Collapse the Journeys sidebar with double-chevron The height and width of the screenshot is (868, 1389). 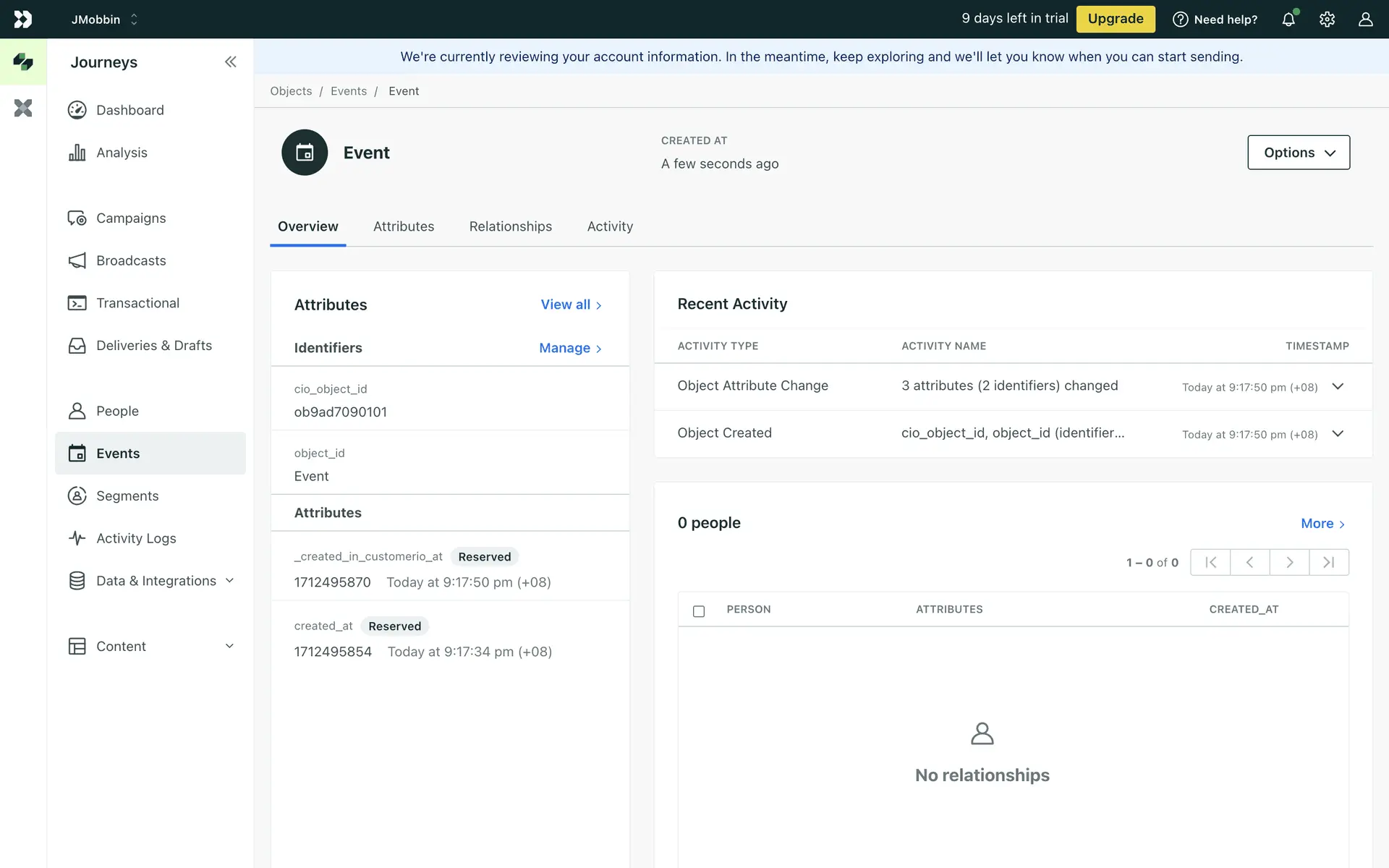(230, 62)
